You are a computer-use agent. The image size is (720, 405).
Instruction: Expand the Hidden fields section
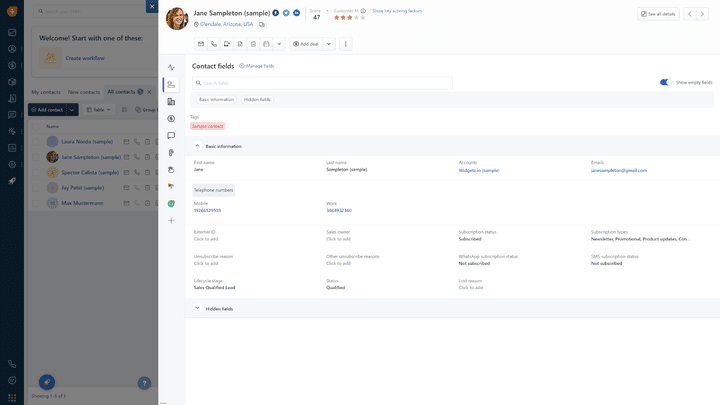coord(197,309)
